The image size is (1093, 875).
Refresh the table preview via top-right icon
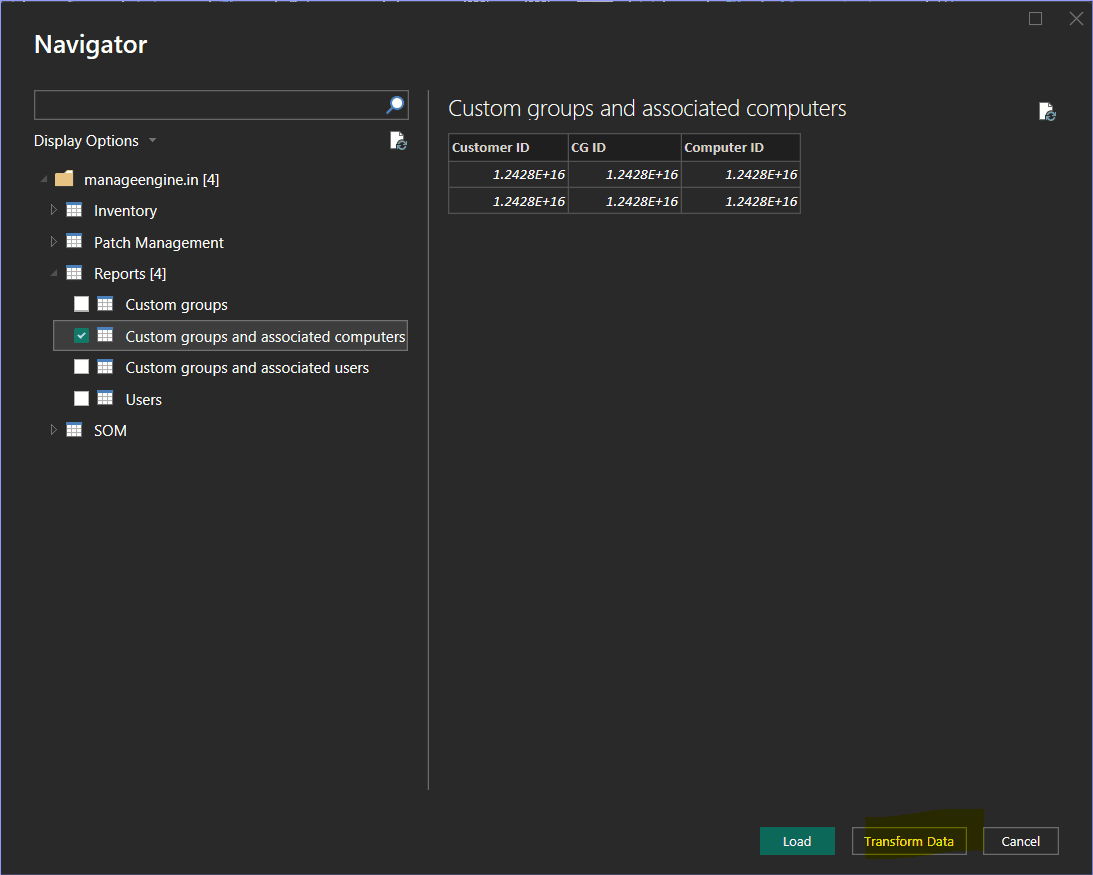coord(1047,111)
